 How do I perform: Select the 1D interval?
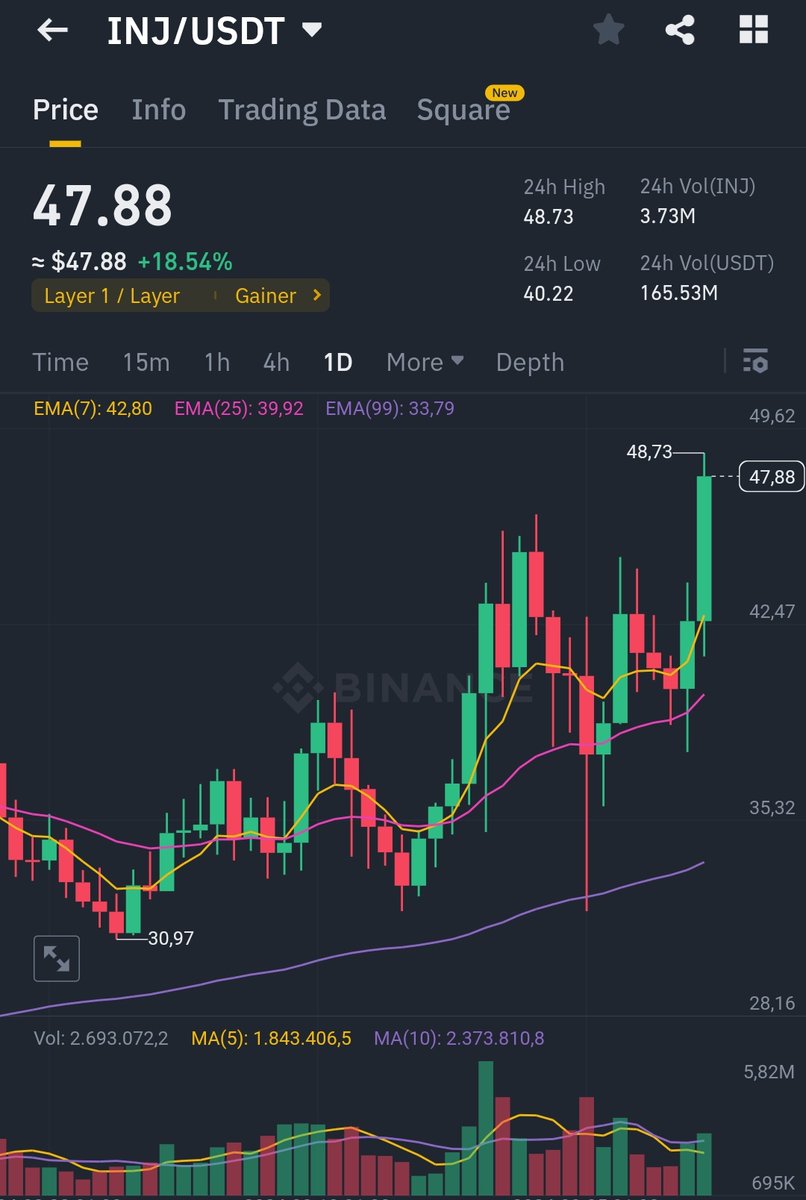point(338,362)
